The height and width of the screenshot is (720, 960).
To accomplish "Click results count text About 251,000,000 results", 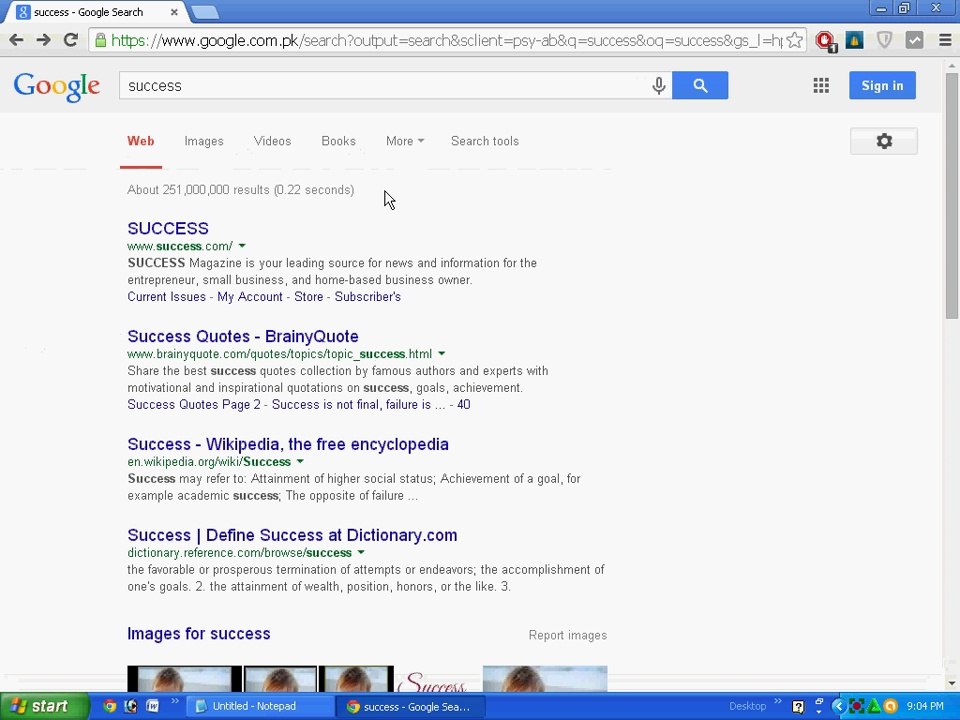I will coord(241,190).
